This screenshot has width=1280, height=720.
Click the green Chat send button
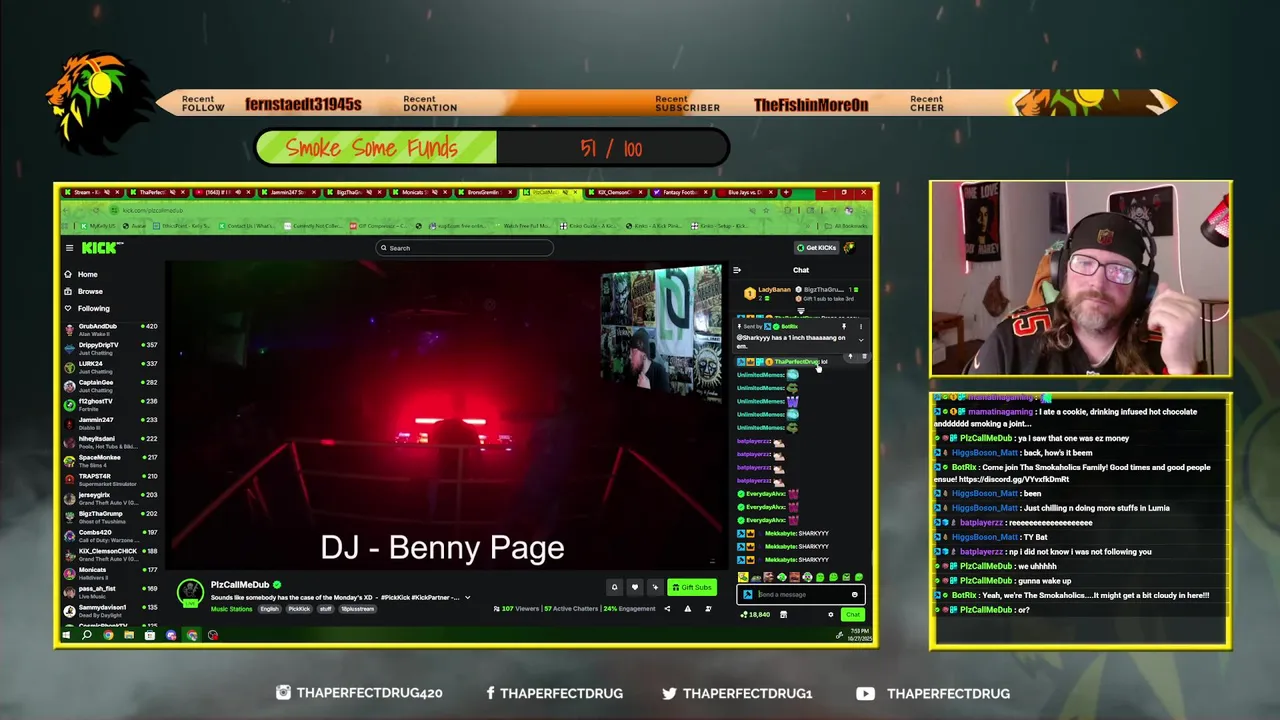pyautogui.click(x=852, y=614)
